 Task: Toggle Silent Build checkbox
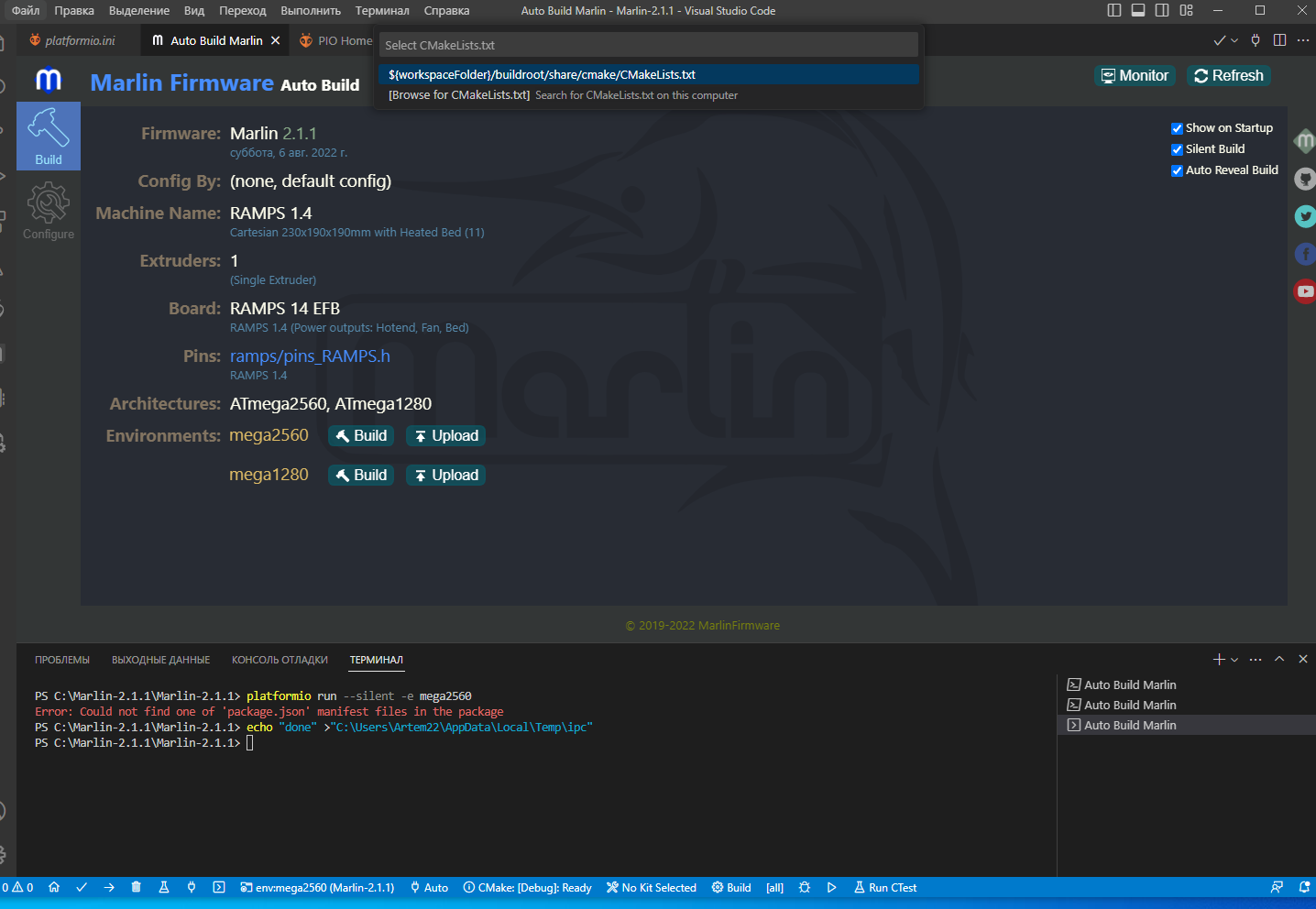point(1177,149)
